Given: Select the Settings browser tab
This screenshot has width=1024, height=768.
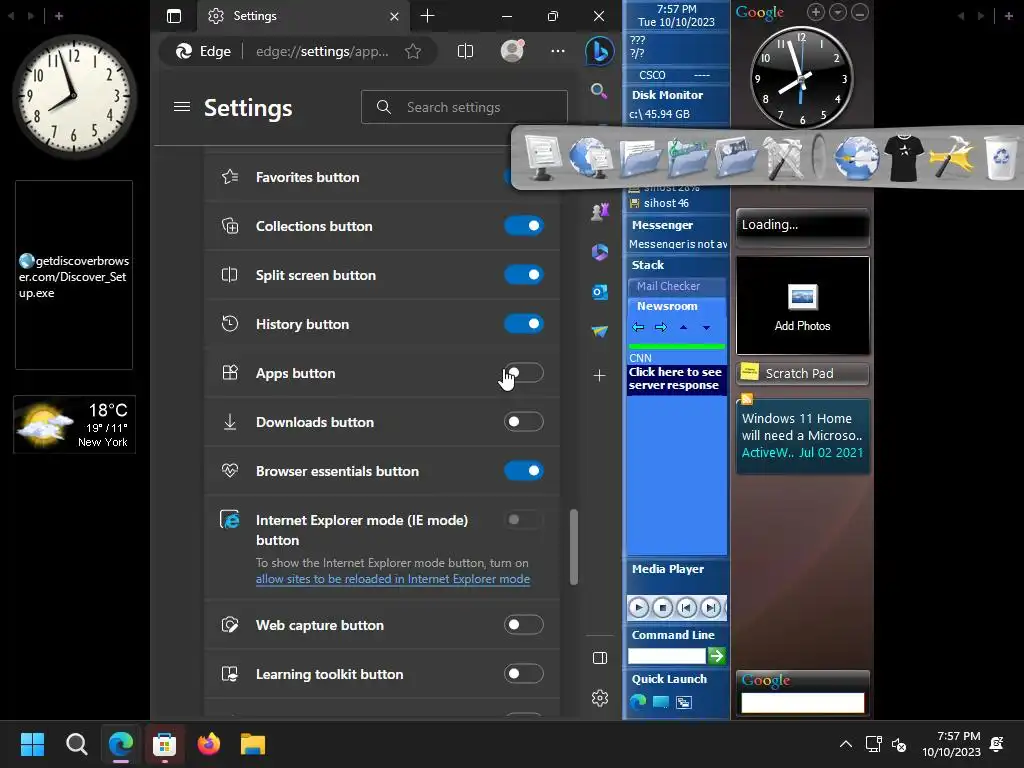Looking at the screenshot, I should [x=304, y=16].
